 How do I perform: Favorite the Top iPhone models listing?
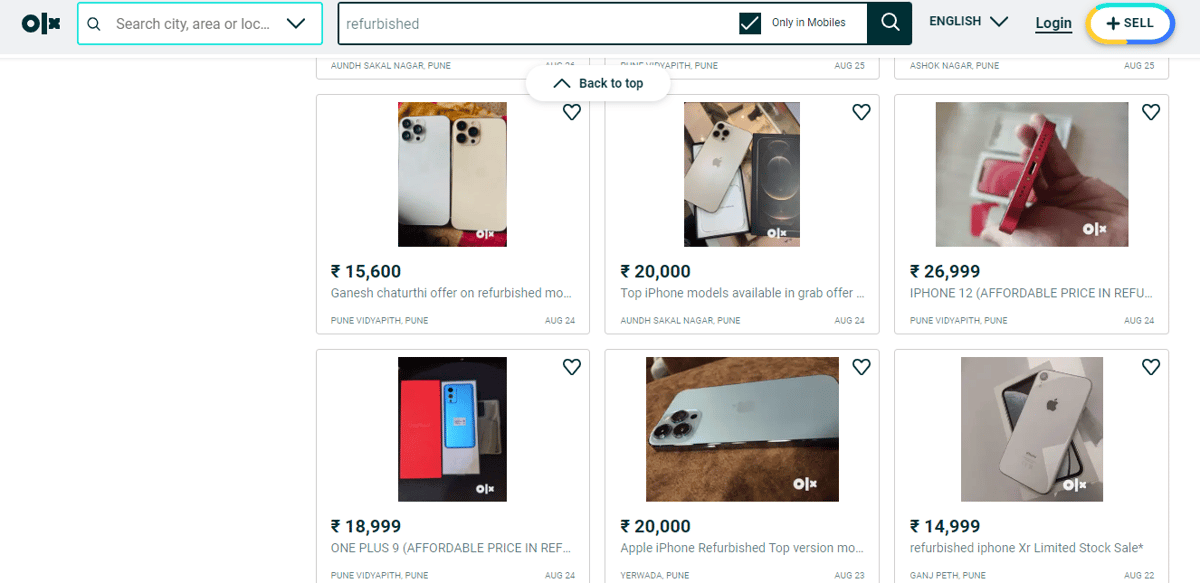[861, 112]
